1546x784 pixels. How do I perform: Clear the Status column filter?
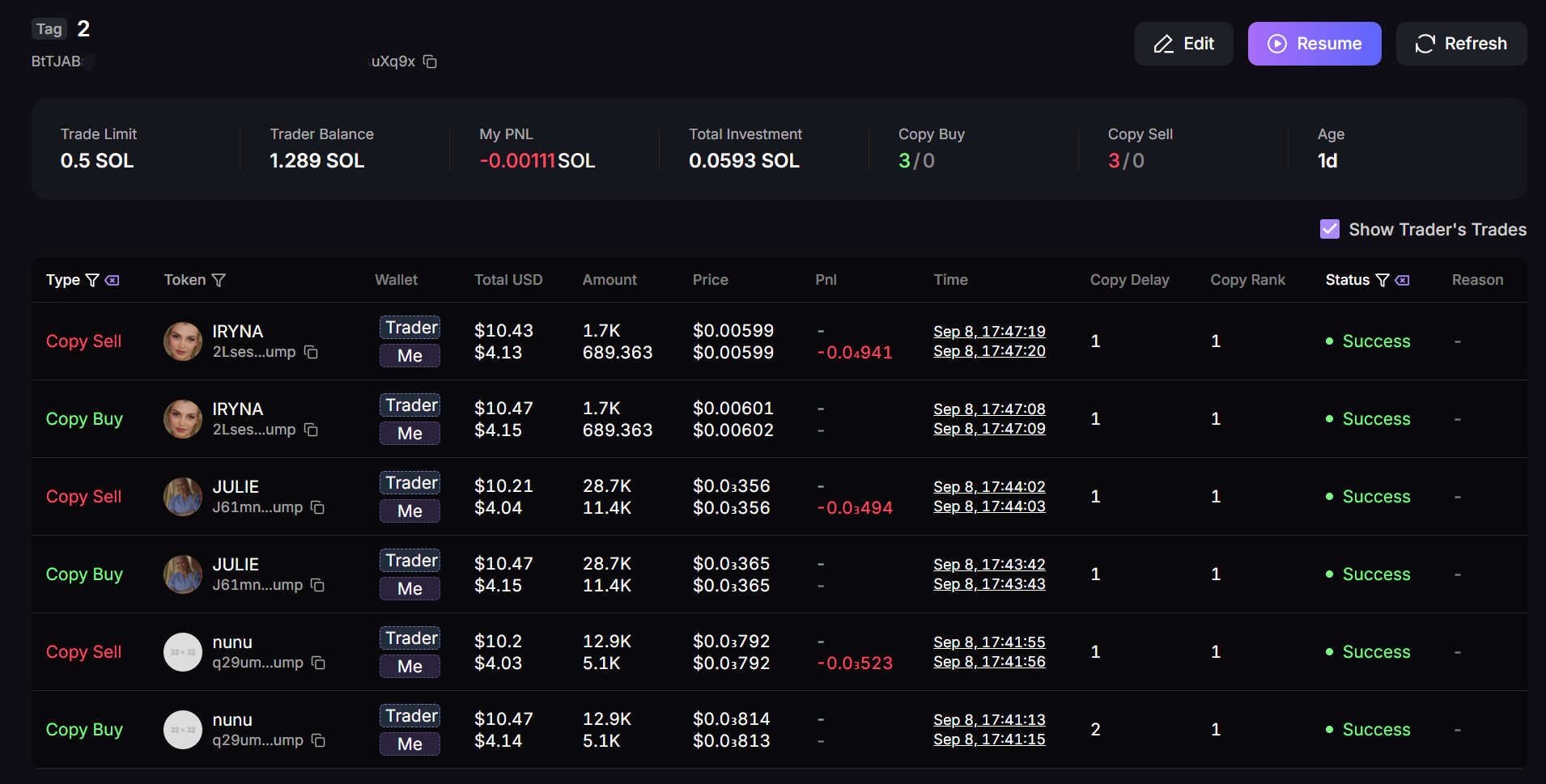click(x=1403, y=280)
